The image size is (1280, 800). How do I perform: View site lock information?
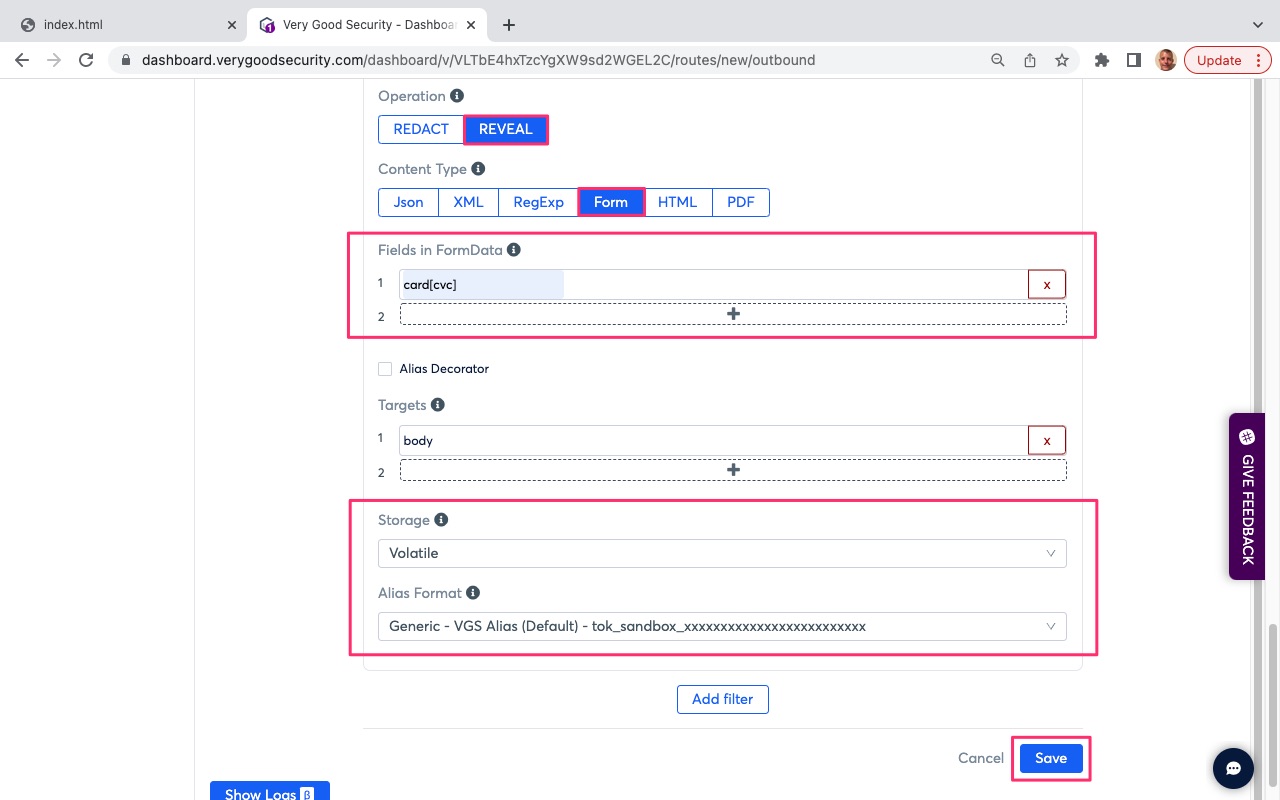[x=126, y=60]
